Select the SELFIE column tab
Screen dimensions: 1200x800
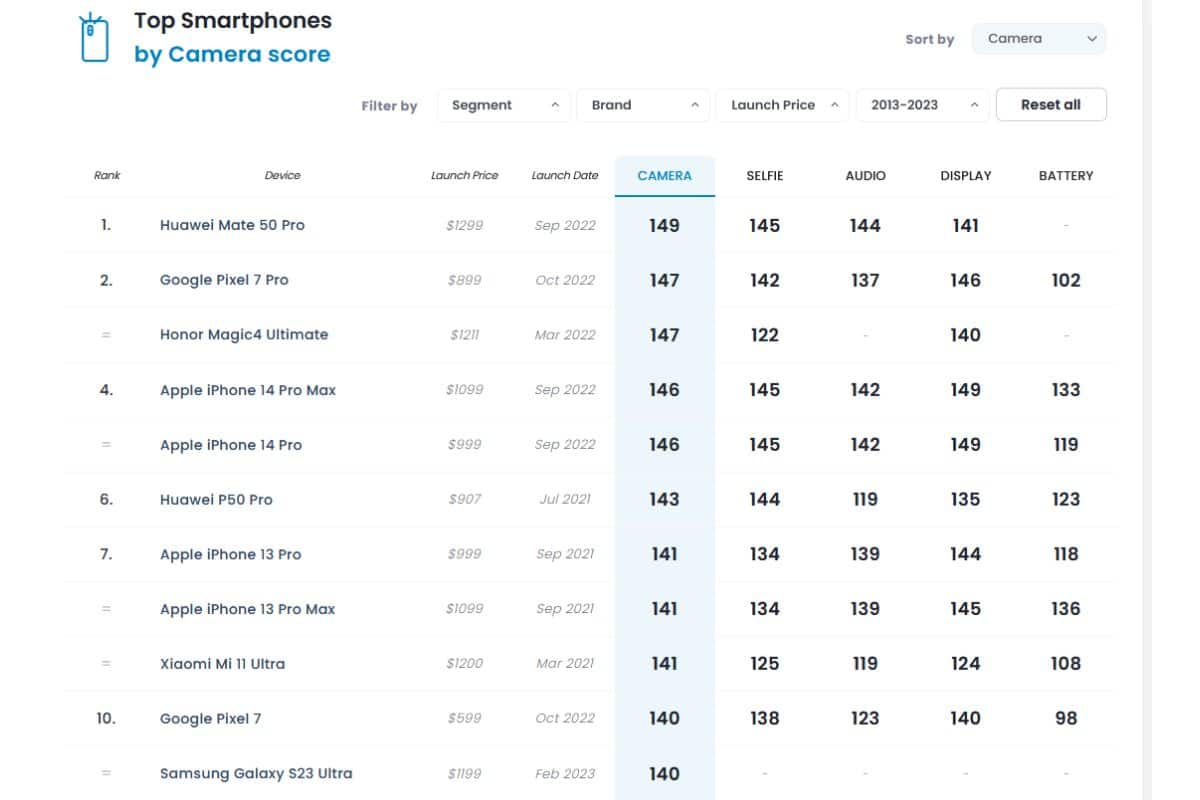point(765,176)
